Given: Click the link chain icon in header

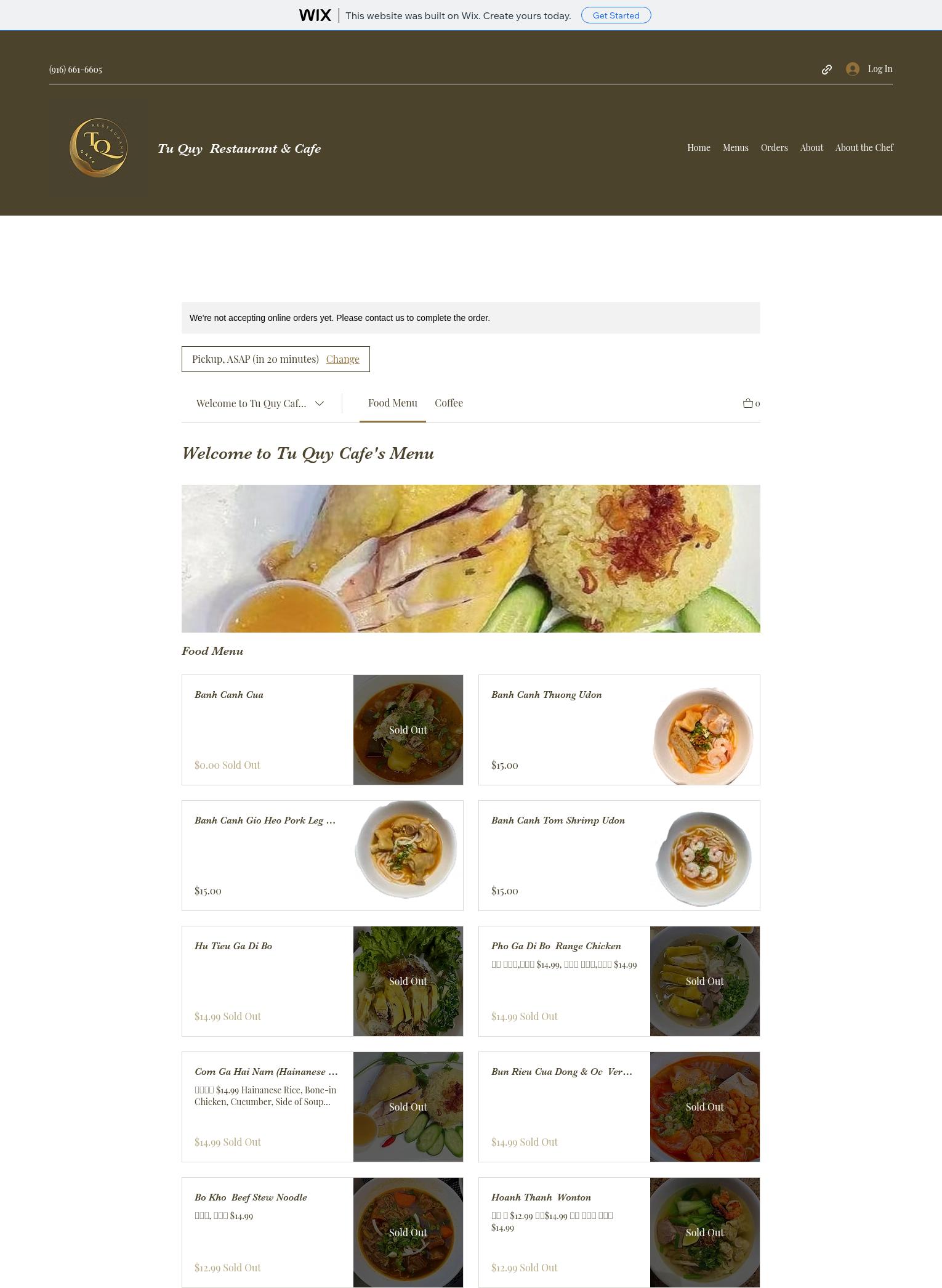Looking at the screenshot, I should (x=827, y=70).
